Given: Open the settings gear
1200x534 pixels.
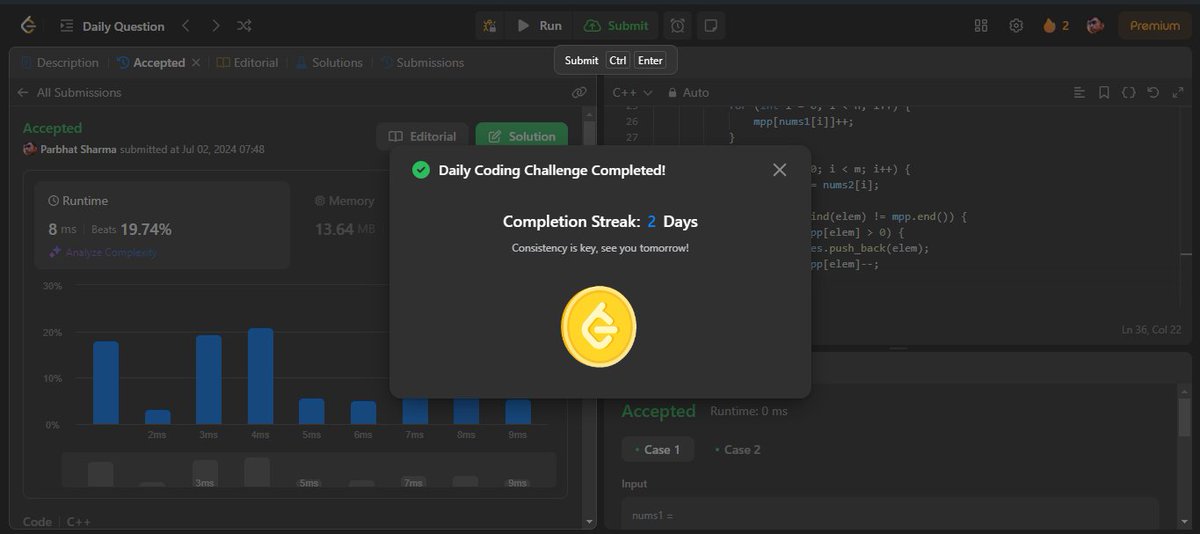Looking at the screenshot, I should (1016, 26).
